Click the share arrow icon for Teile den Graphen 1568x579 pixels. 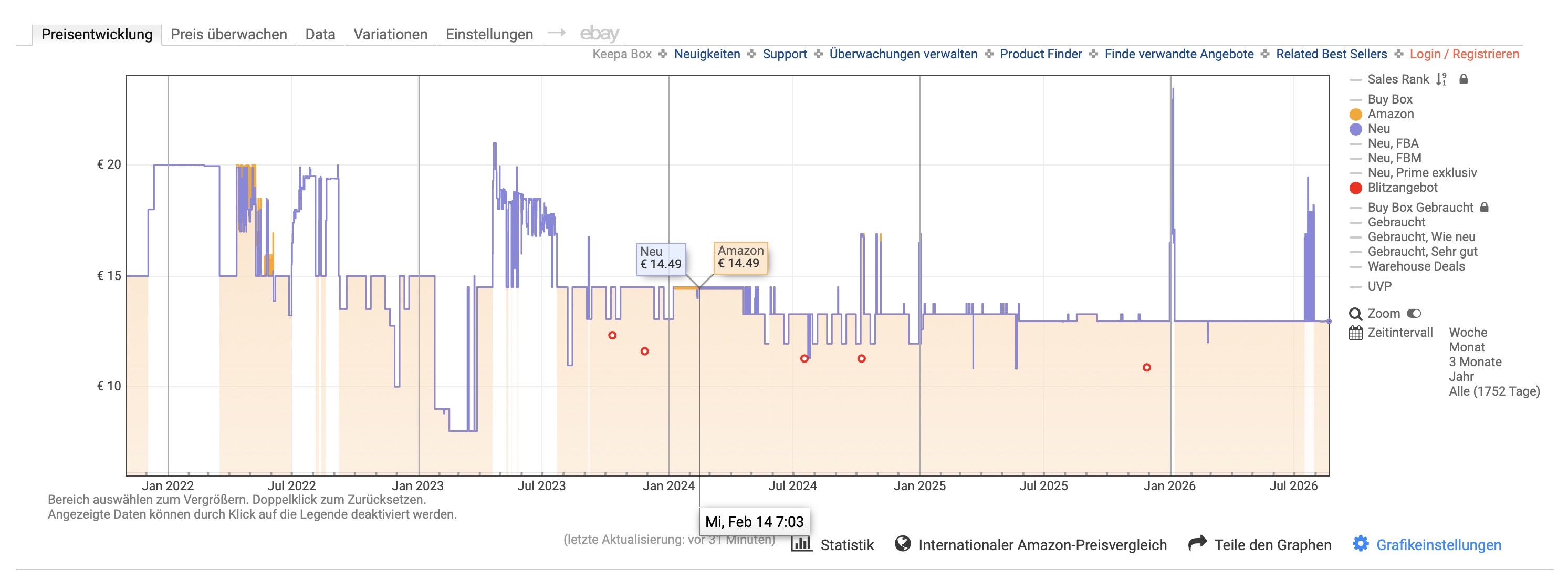coord(1197,543)
